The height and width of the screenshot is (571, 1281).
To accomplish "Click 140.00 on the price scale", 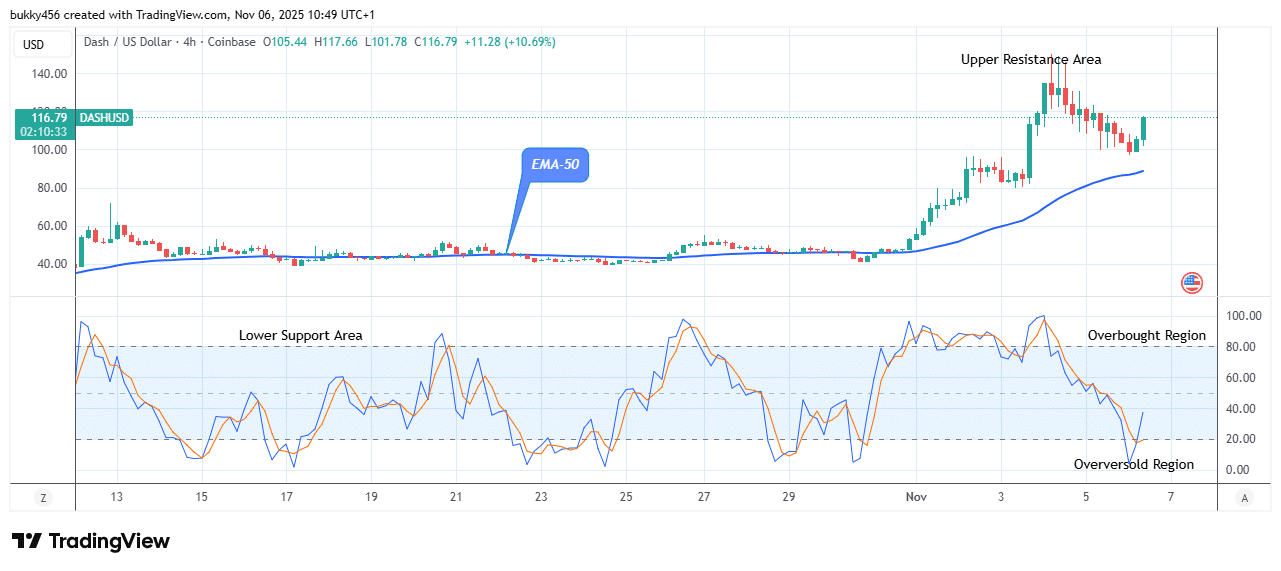I will point(49,74).
